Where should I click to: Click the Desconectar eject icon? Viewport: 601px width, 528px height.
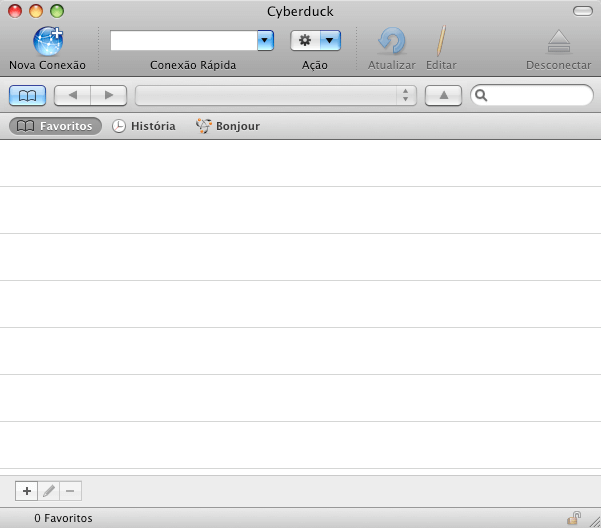pyautogui.click(x=559, y=42)
